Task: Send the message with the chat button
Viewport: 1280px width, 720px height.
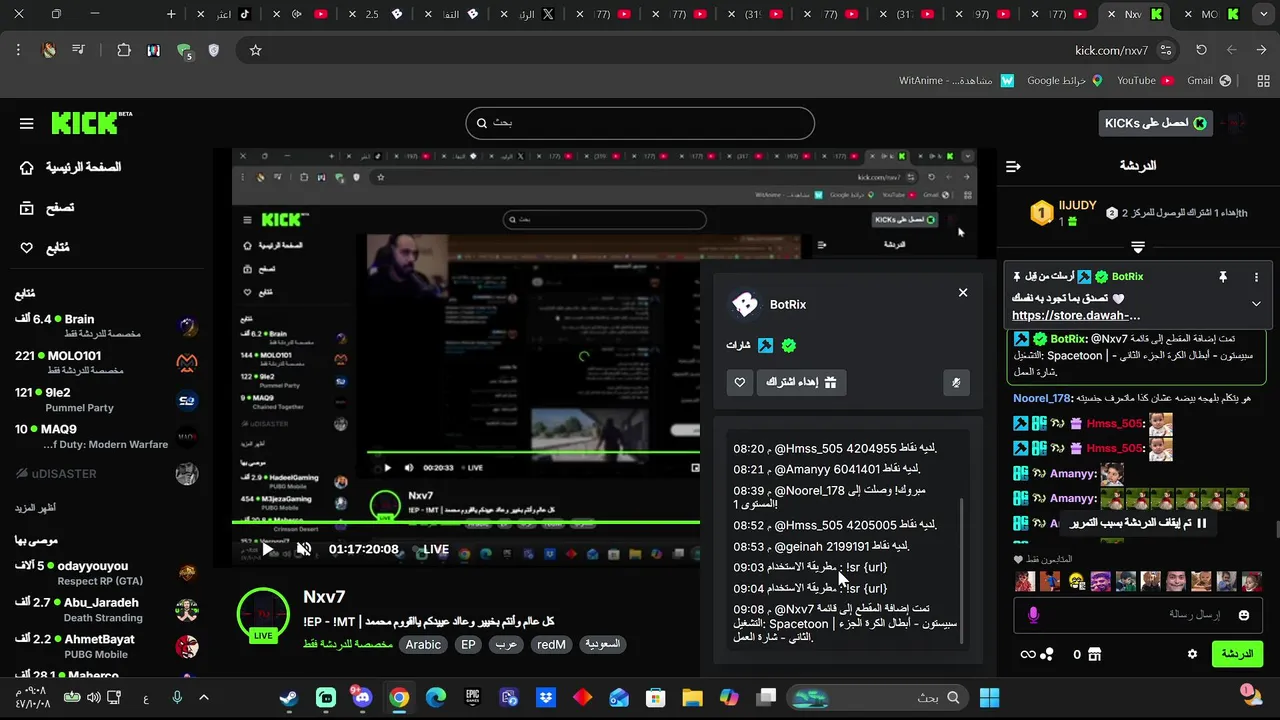Action: (x=1237, y=654)
